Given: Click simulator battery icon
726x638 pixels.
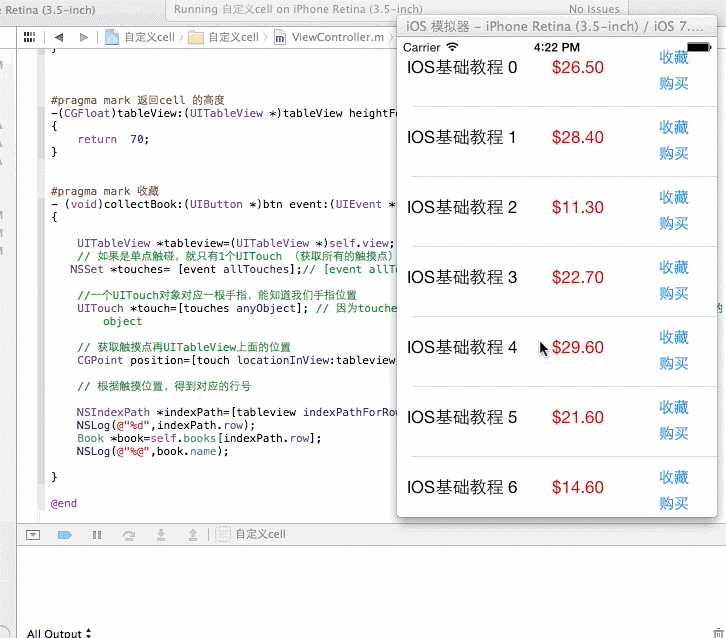Looking at the screenshot, I should pos(699,47).
